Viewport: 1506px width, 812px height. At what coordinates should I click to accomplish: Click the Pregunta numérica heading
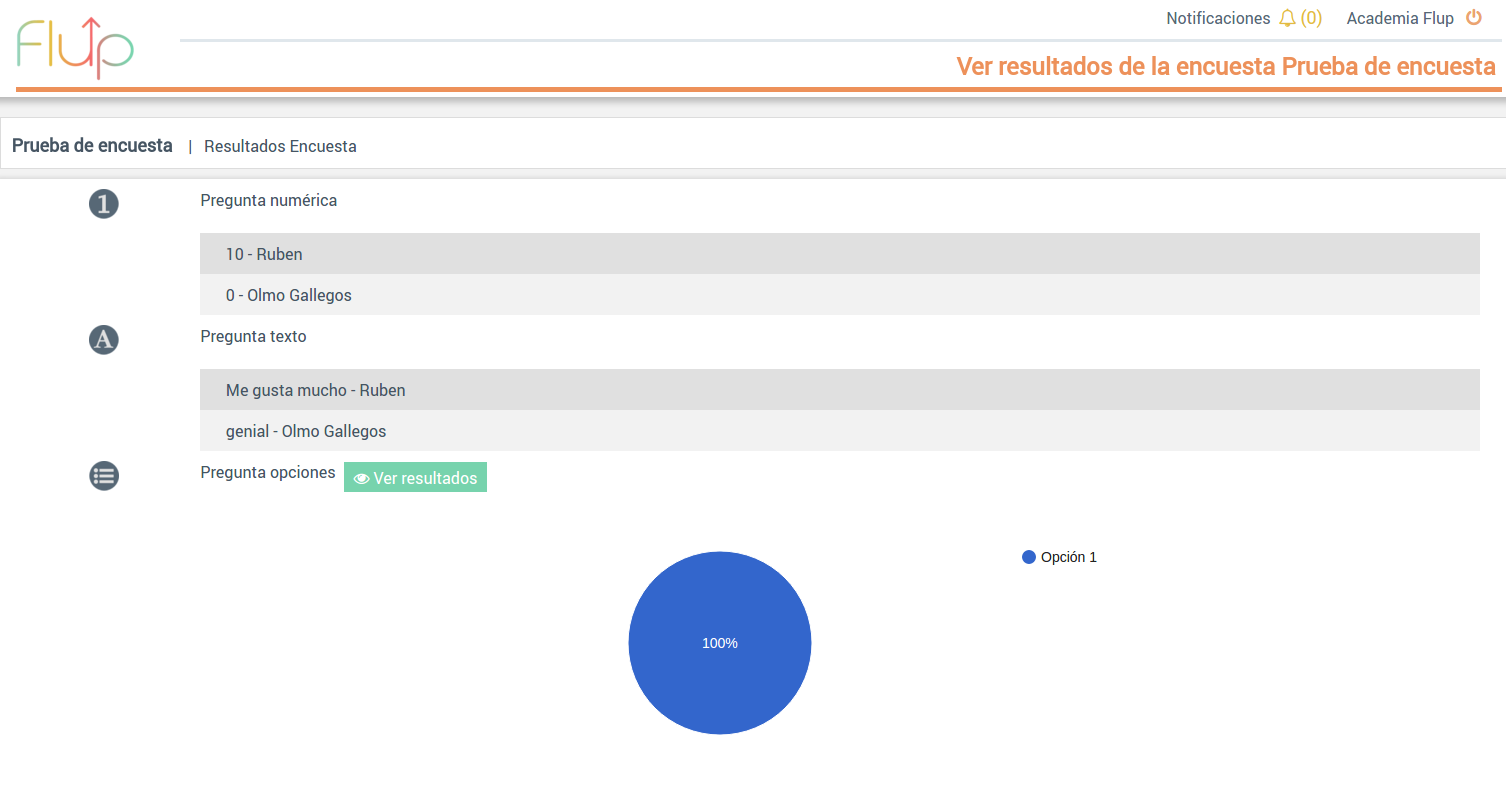point(269,200)
